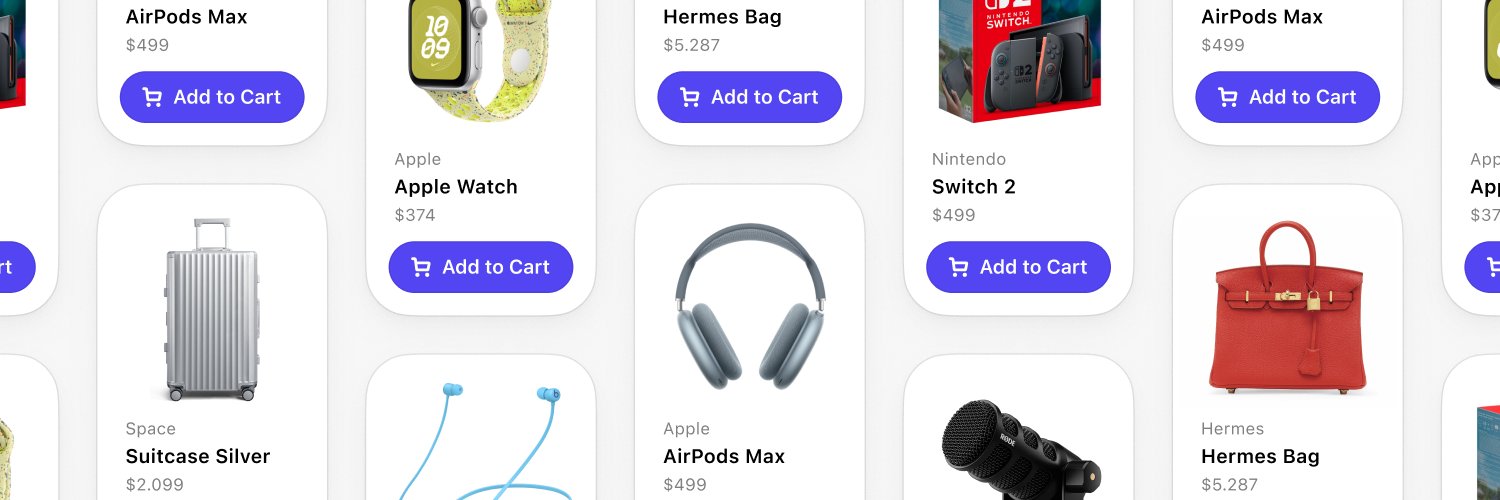Open the Apple Watch product title
The height and width of the screenshot is (500, 1500).
click(x=456, y=187)
